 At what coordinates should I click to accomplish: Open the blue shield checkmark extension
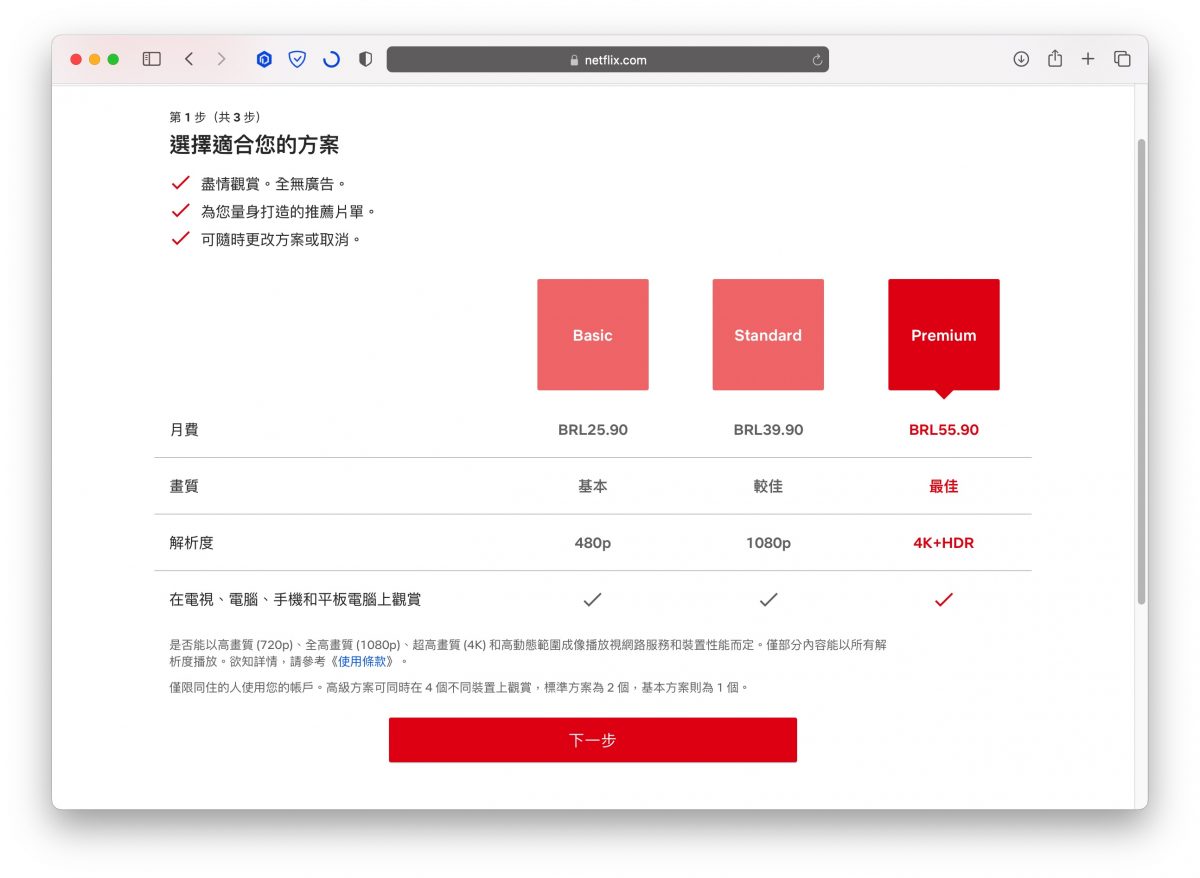click(297, 59)
